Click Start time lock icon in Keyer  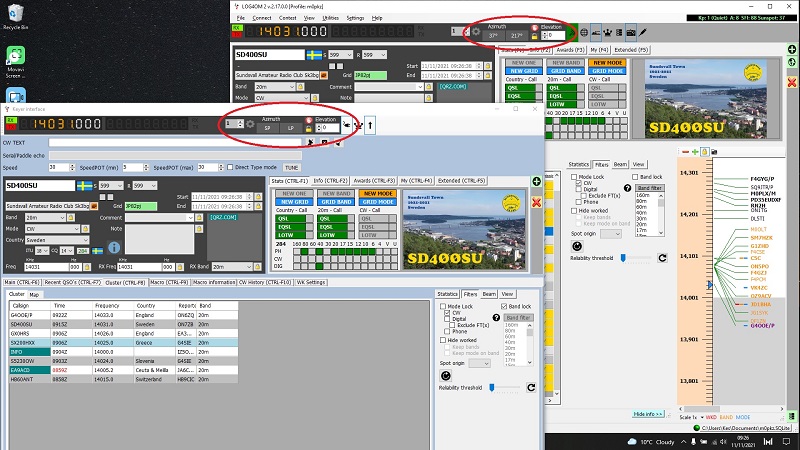point(258,196)
